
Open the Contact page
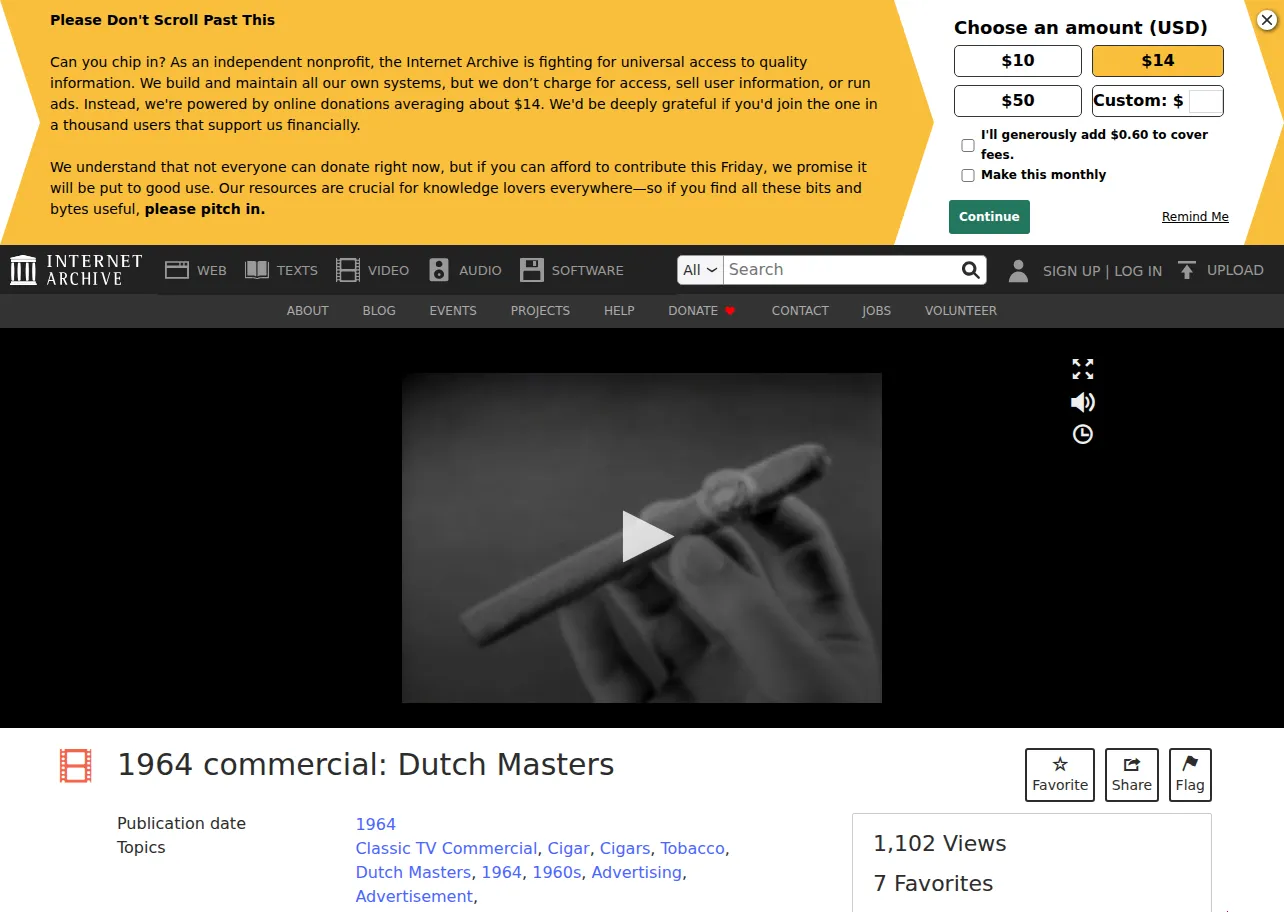pos(800,311)
